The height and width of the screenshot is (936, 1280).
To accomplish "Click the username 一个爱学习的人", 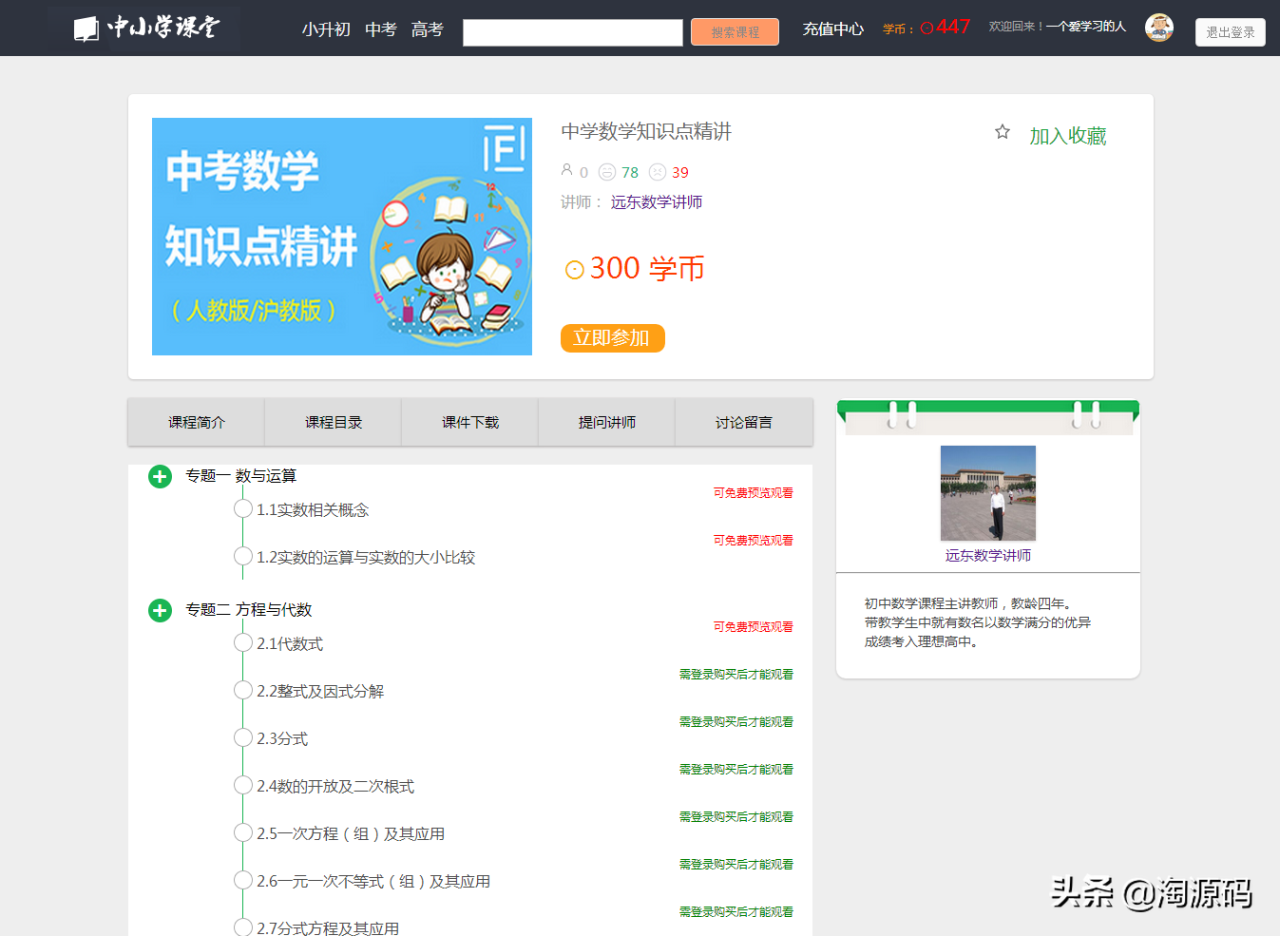I will 1086,27.
